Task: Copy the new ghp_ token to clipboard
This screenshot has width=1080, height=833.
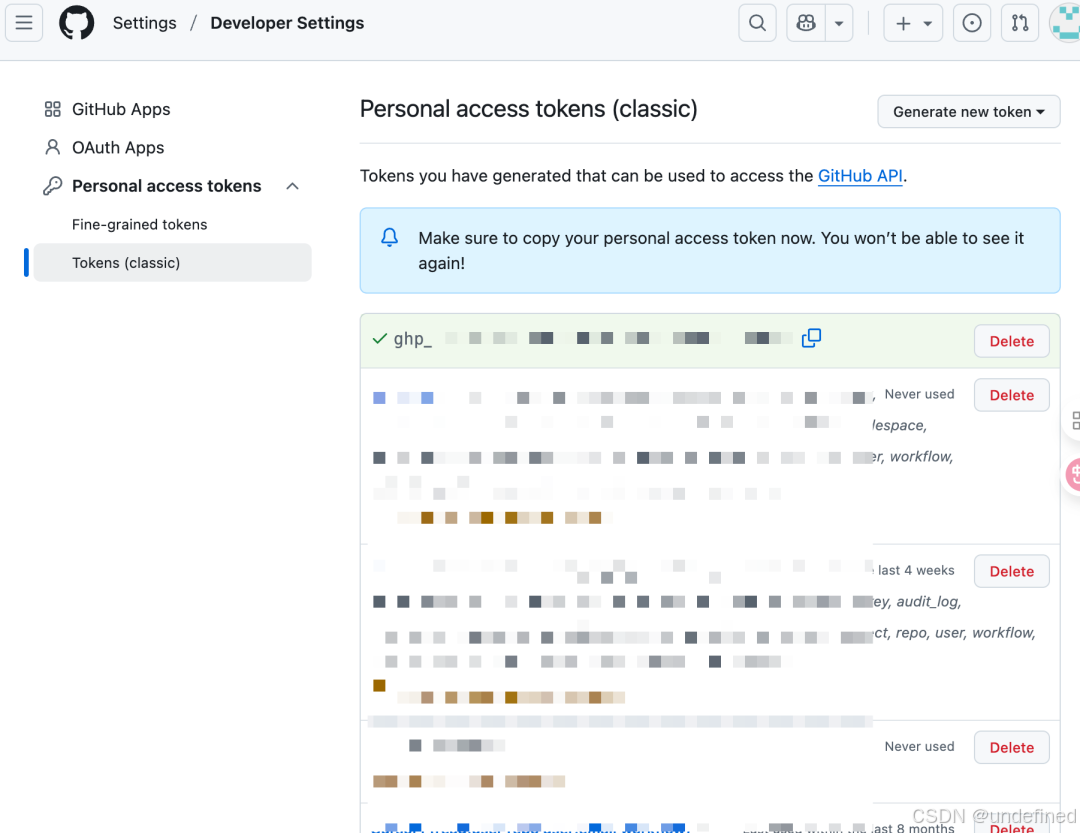Action: (811, 338)
